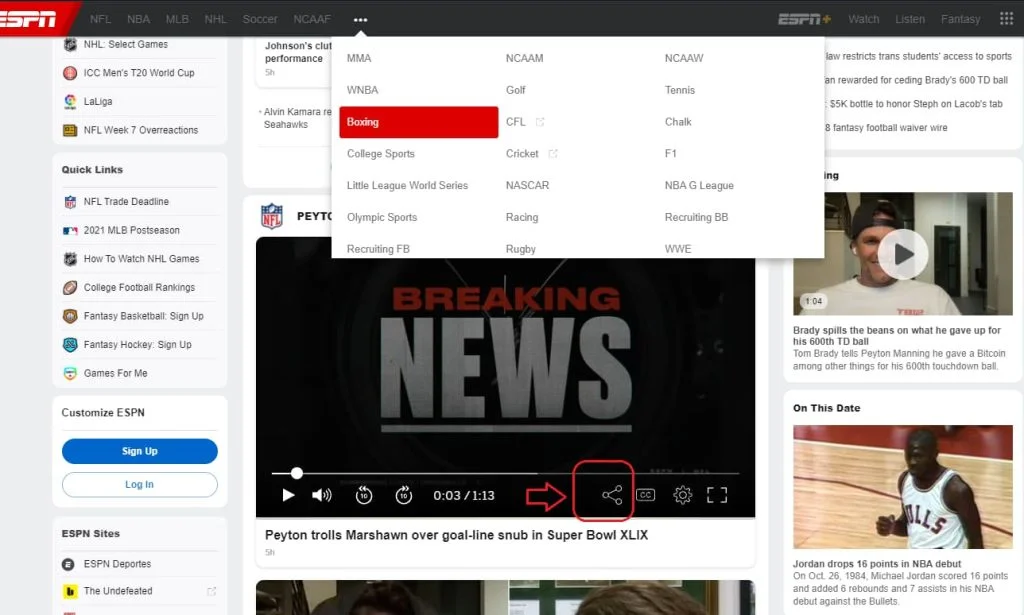Click the video progress bar scrubber
Screen dimensions: 1024x615
297,473
